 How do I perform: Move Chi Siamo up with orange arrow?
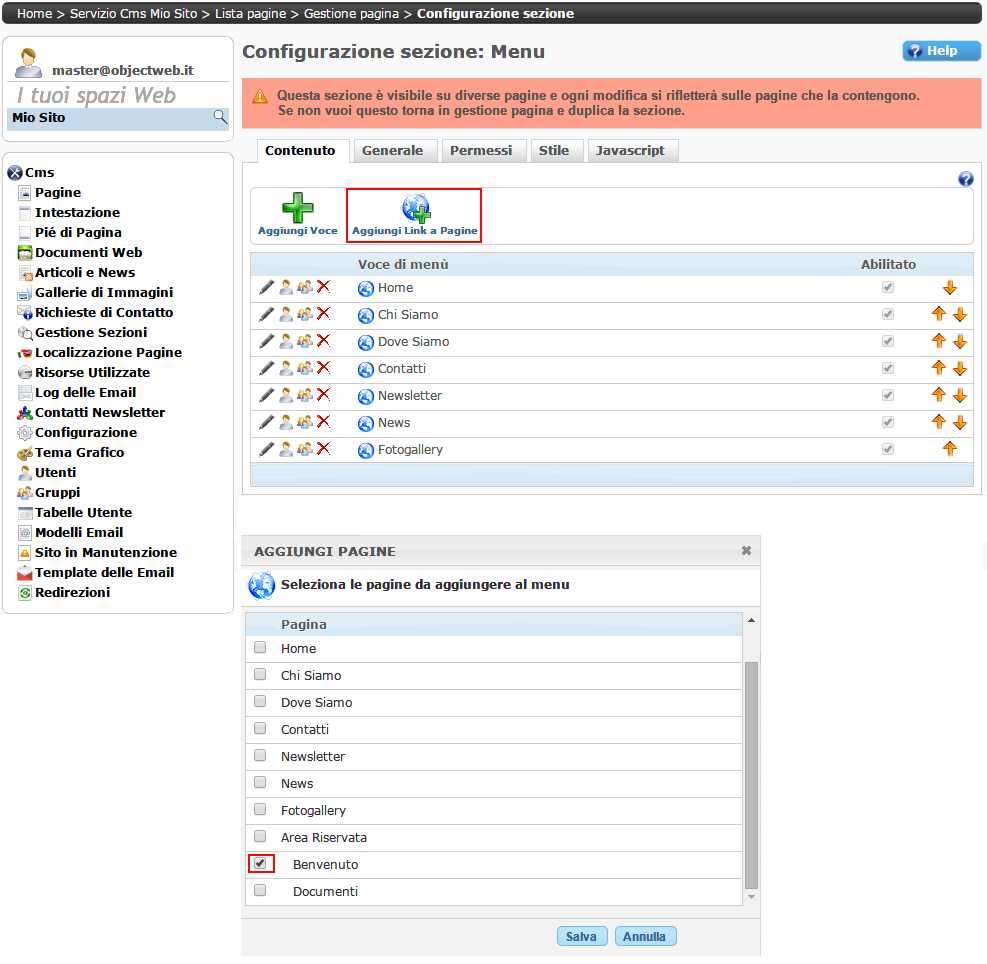point(938,314)
